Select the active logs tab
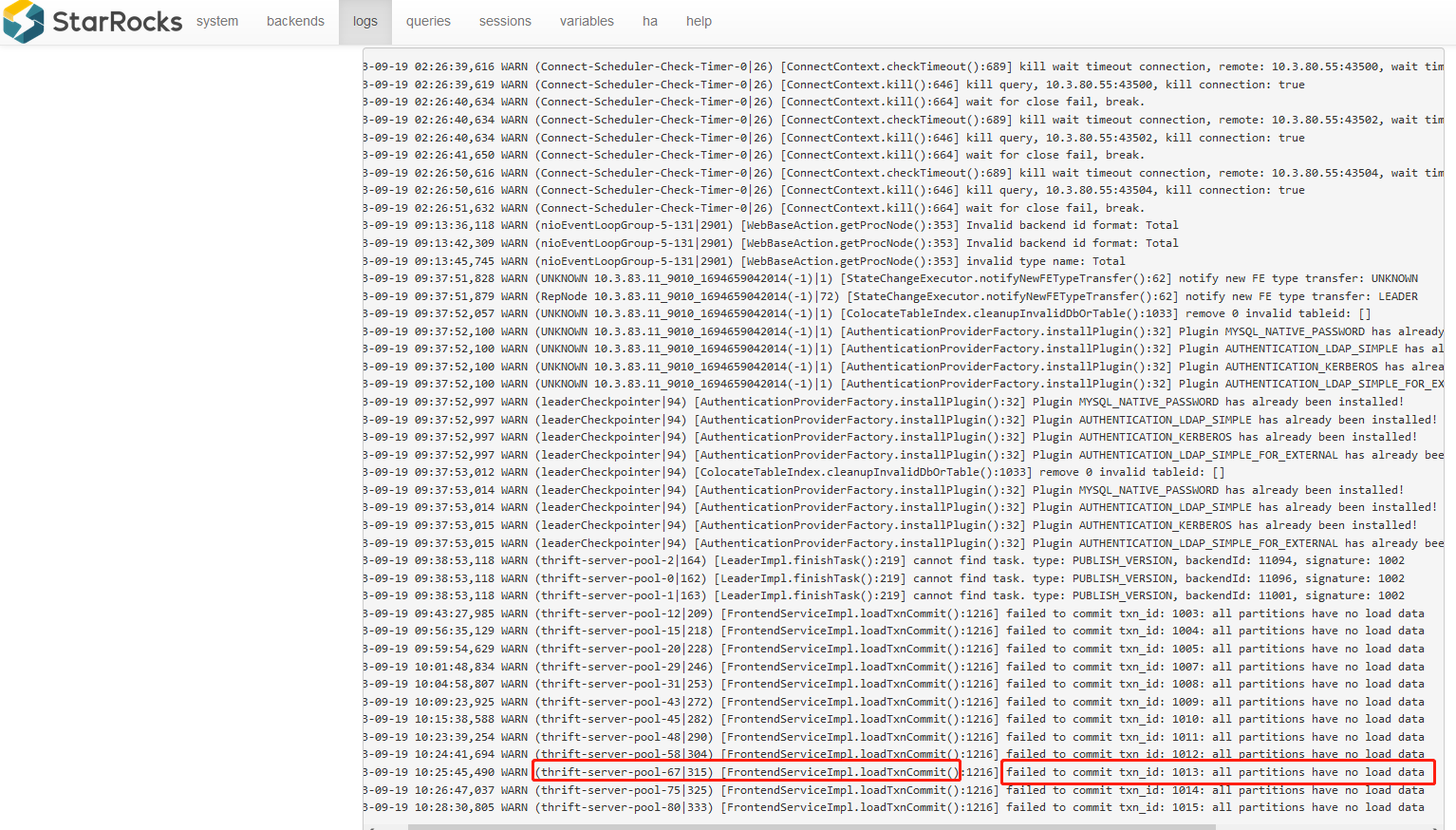Screen dimensions: 1456x830 (x=365, y=21)
